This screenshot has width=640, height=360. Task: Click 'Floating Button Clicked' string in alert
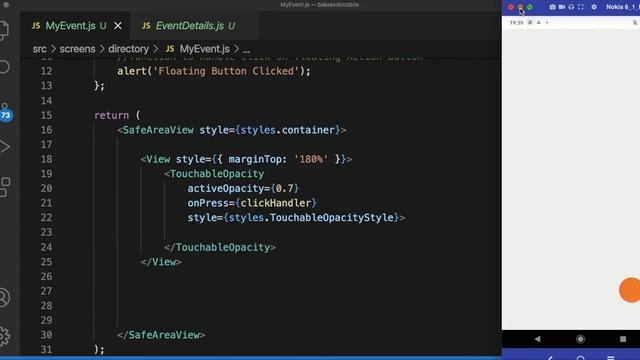click(x=226, y=71)
